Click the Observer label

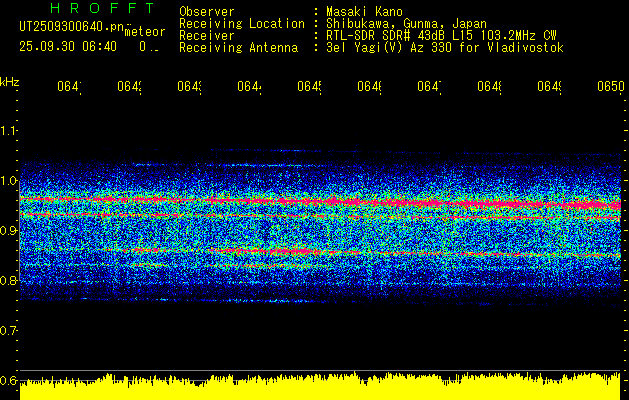tap(207, 12)
